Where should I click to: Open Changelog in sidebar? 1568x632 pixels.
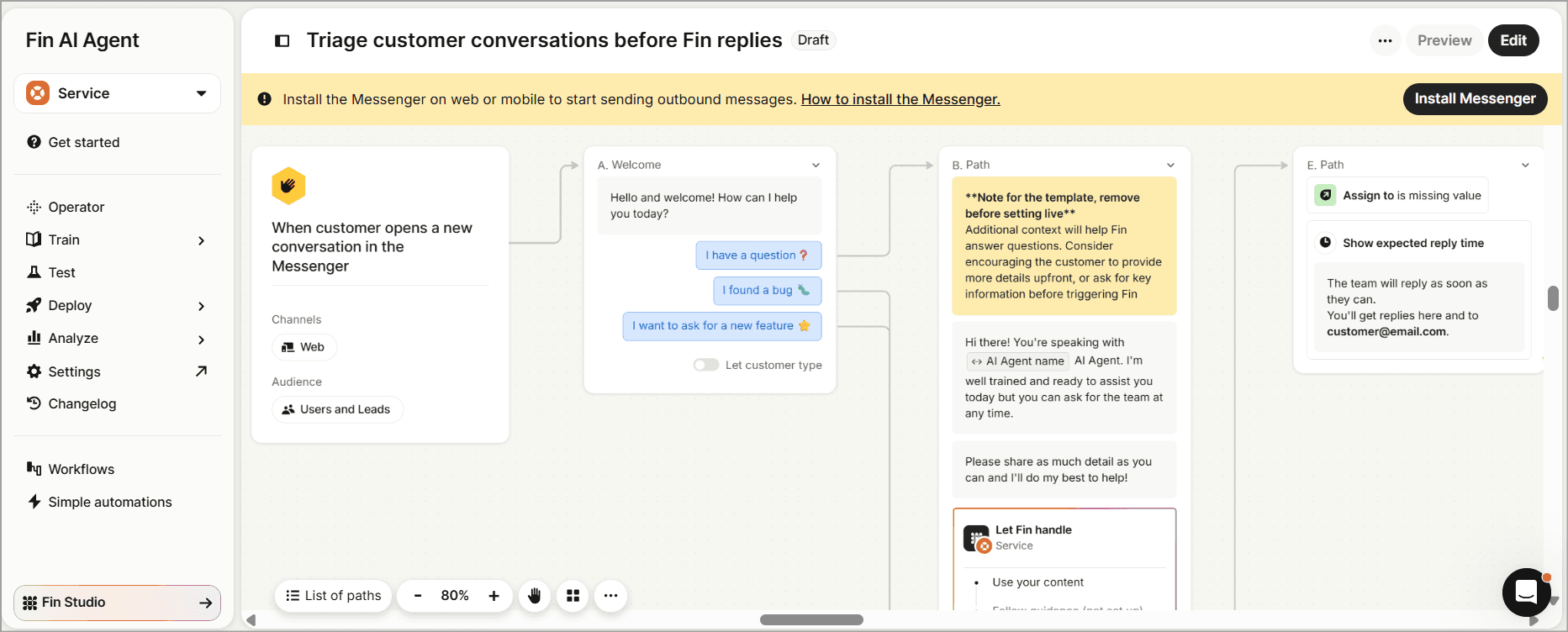click(82, 403)
